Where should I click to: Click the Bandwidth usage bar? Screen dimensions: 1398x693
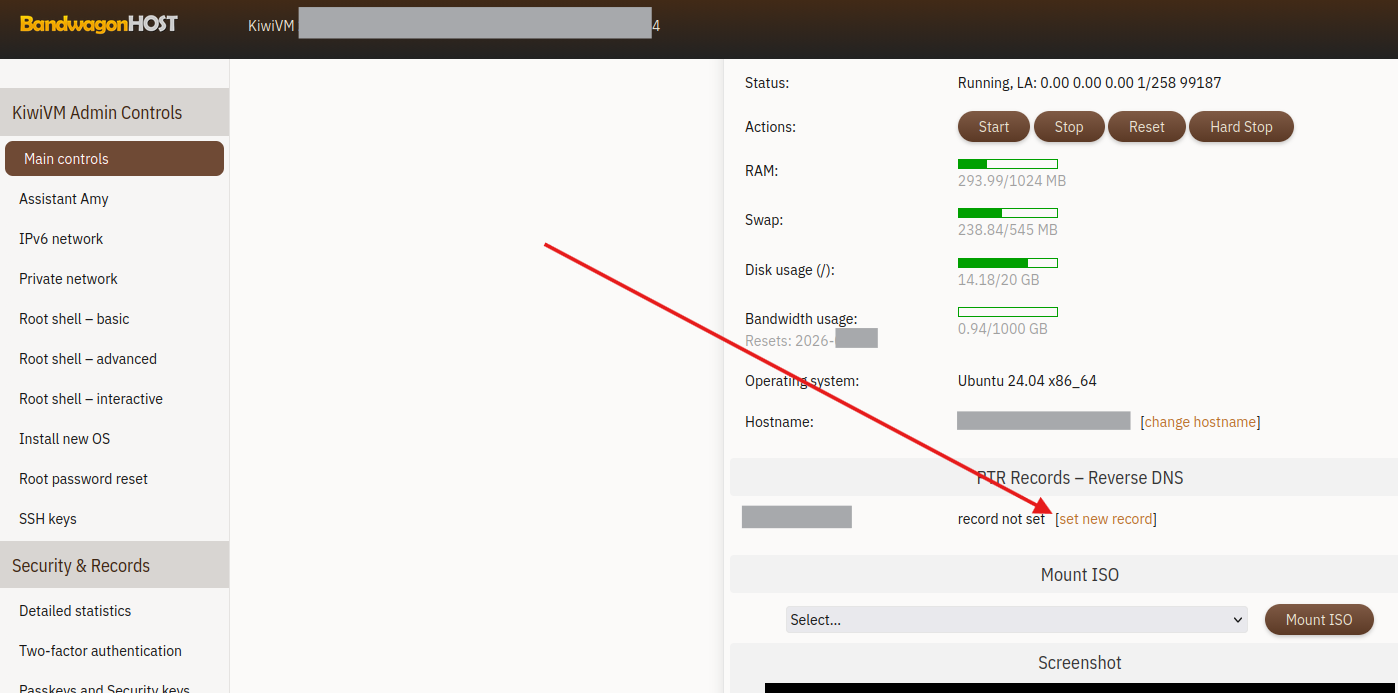click(1008, 312)
